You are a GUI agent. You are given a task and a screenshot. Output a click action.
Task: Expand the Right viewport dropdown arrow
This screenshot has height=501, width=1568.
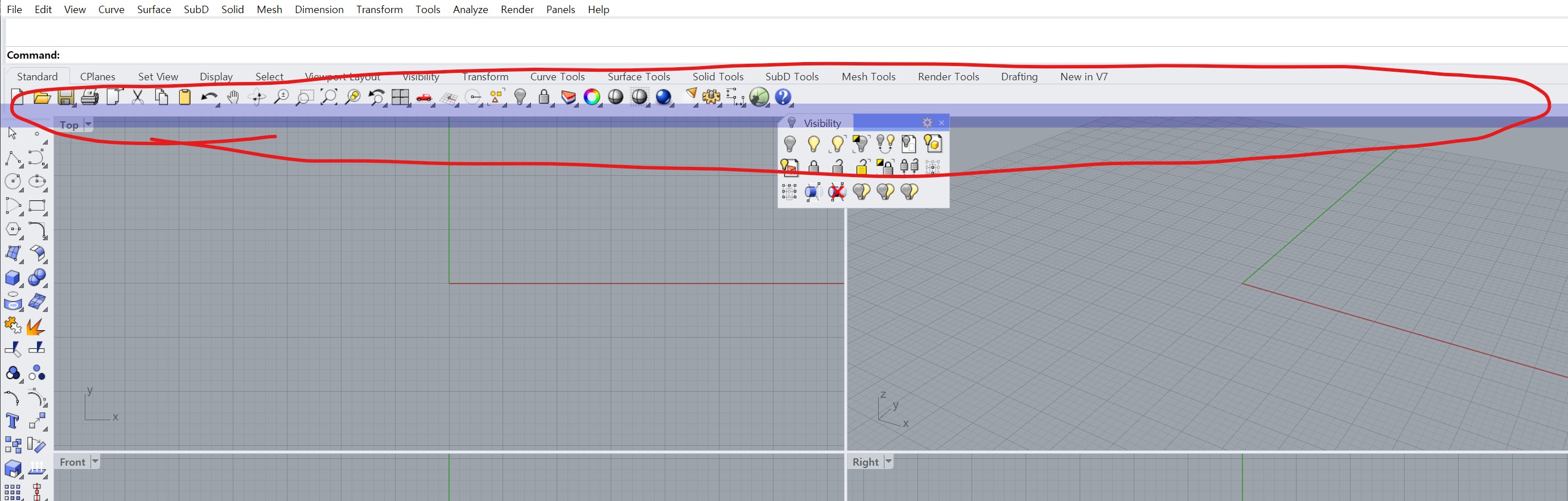888,461
